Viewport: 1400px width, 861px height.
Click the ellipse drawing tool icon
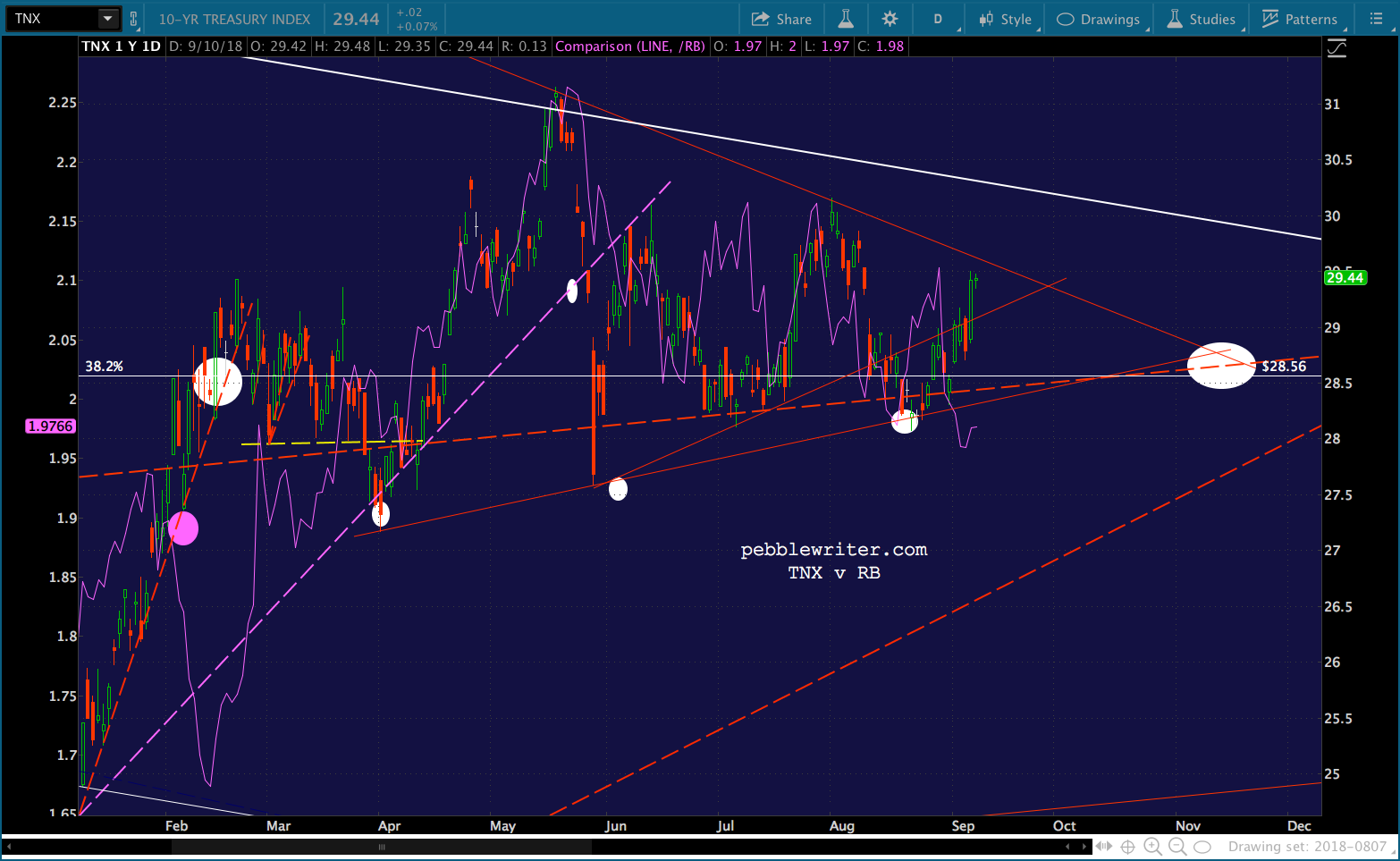[x=1202, y=847]
